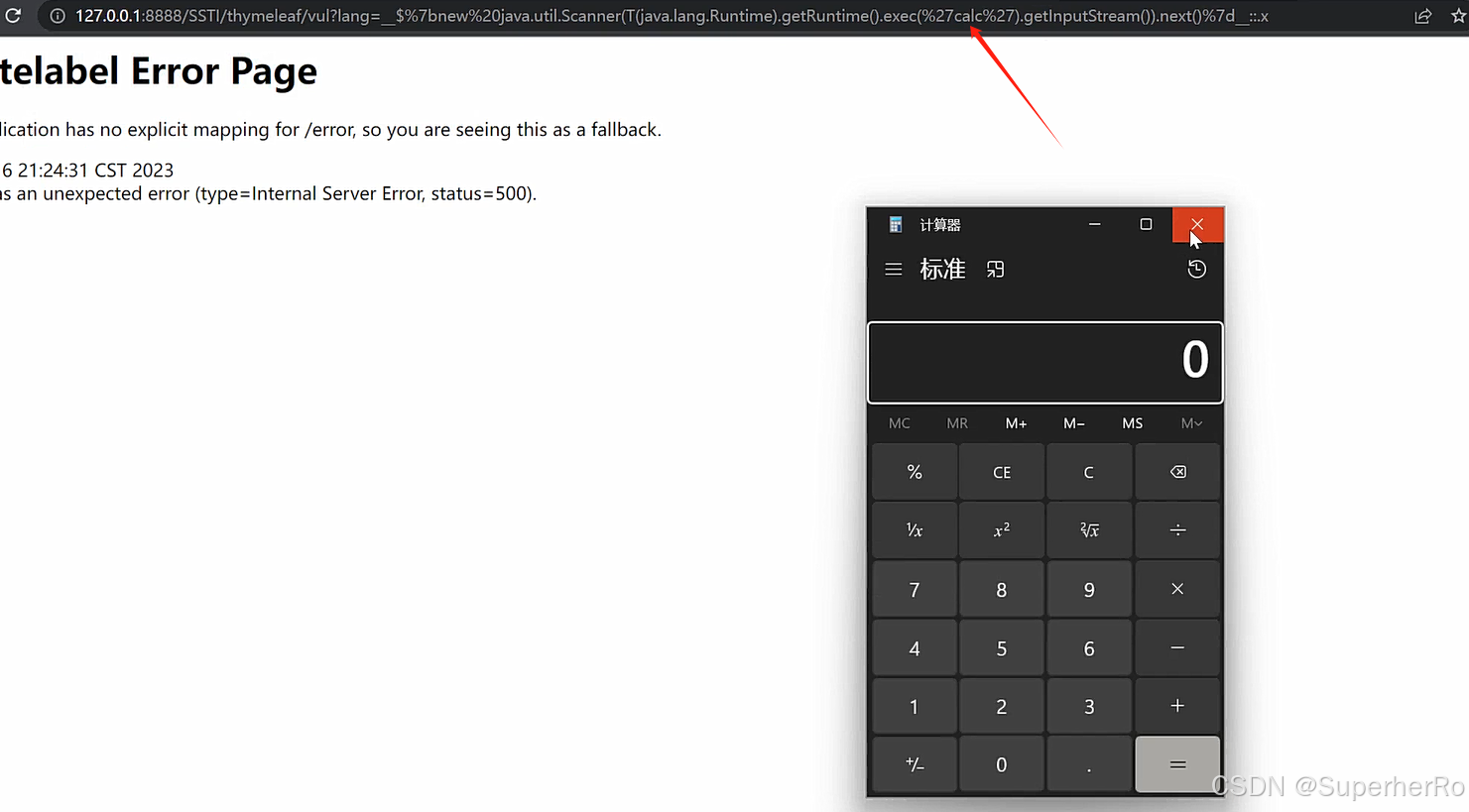Viewport: 1469px width, 812px height.
Task: Click the multiply key
Action: coord(1177,589)
